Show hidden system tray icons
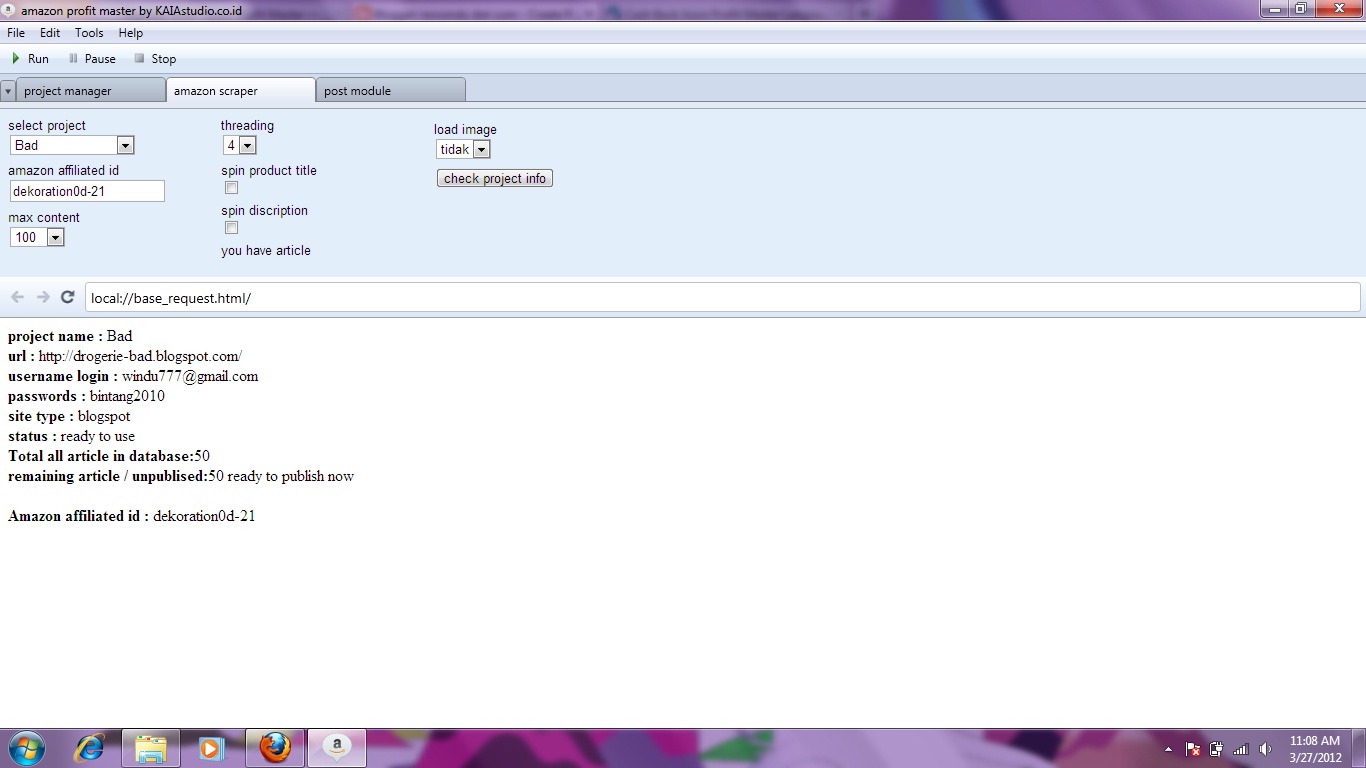The image size is (1366, 768). pyautogui.click(x=1168, y=749)
